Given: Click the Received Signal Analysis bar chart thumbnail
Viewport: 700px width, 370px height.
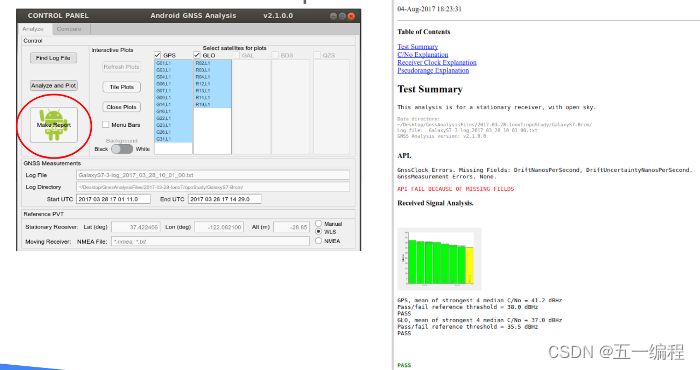Looking at the screenshot, I should pyautogui.click(x=439, y=259).
